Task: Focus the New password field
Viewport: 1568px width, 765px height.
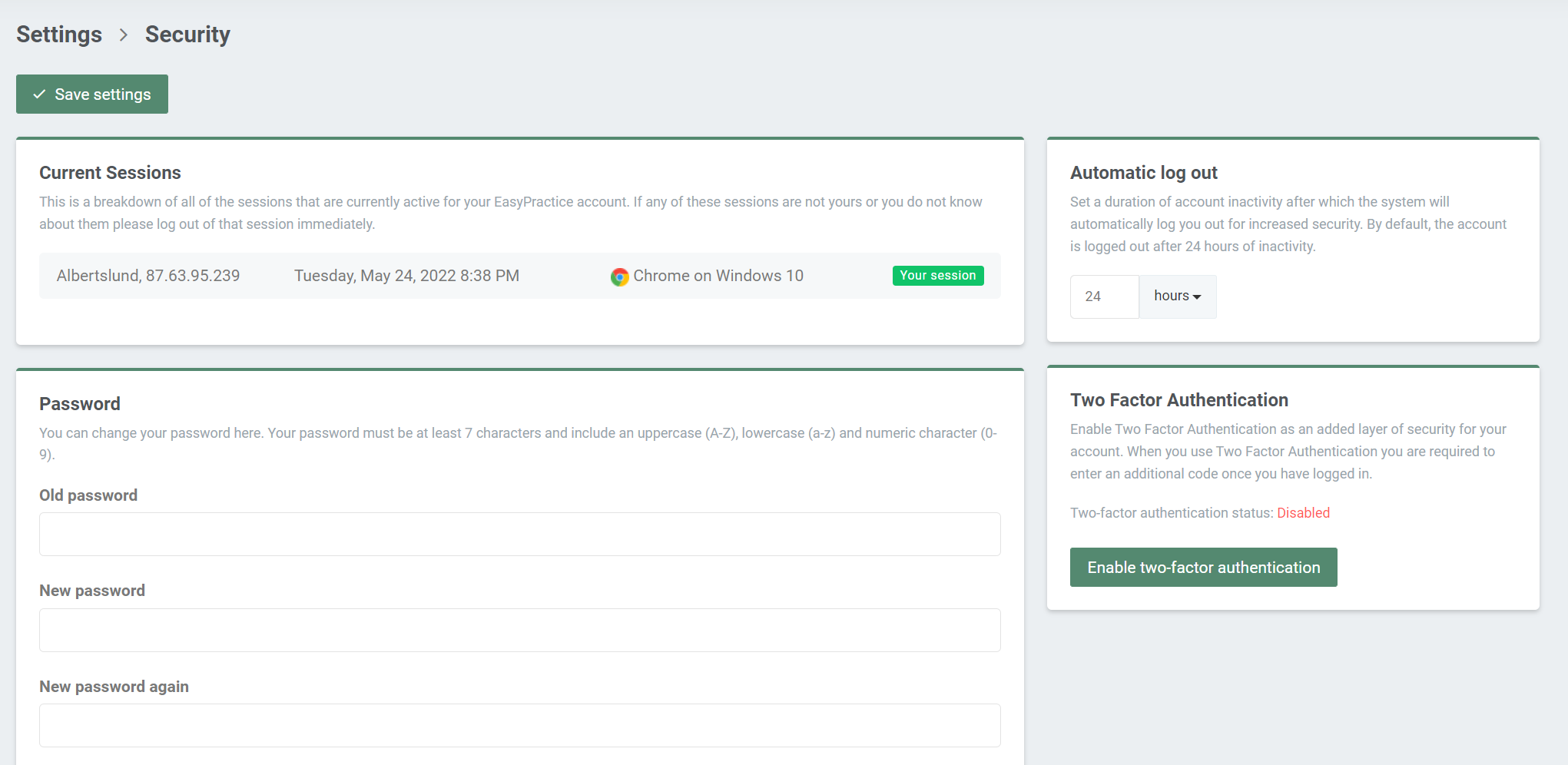Action: pyautogui.click(x=520, y=631)
